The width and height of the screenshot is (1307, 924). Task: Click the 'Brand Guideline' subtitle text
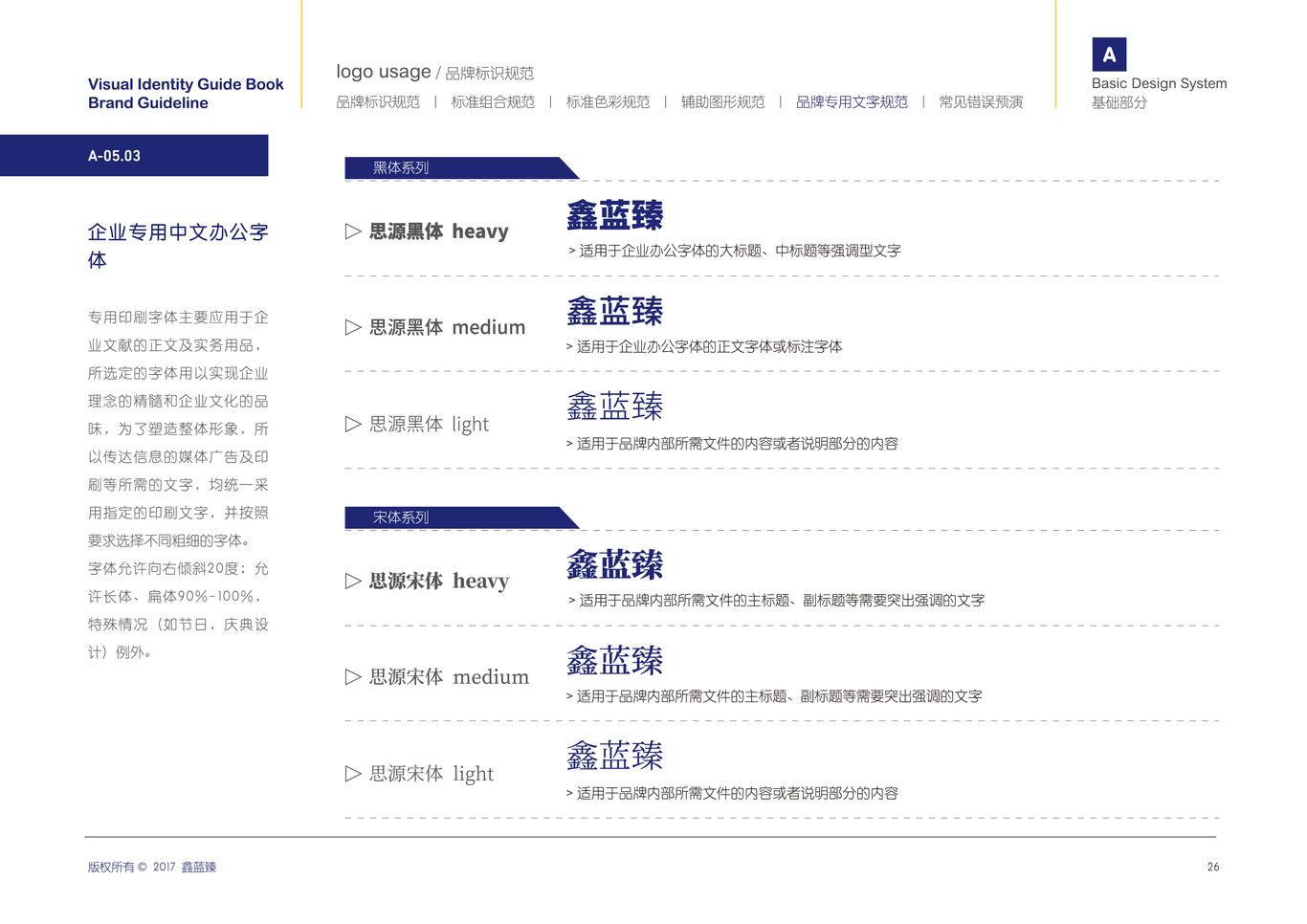click(148, 103)
